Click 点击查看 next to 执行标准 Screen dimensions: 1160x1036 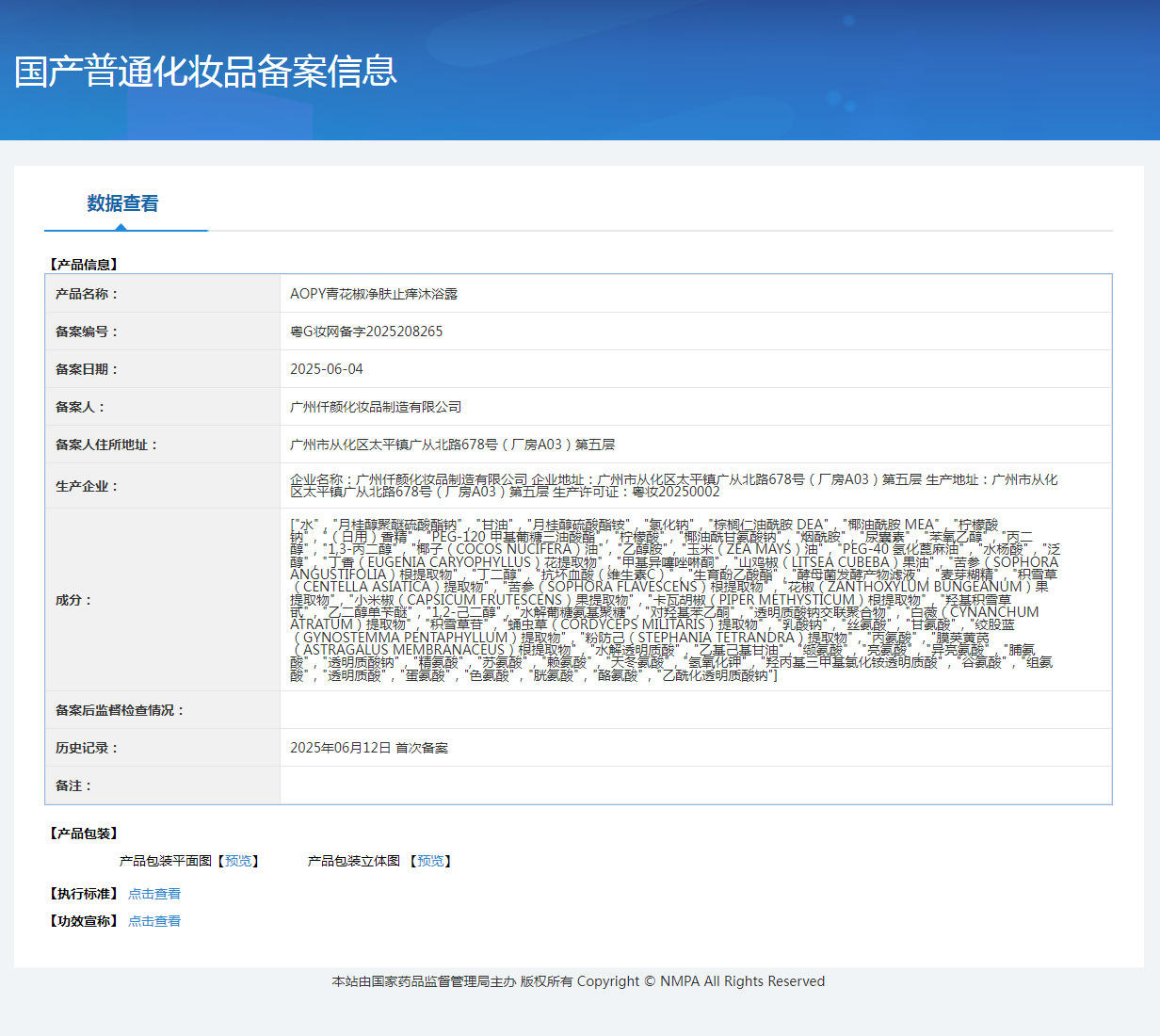154,893
